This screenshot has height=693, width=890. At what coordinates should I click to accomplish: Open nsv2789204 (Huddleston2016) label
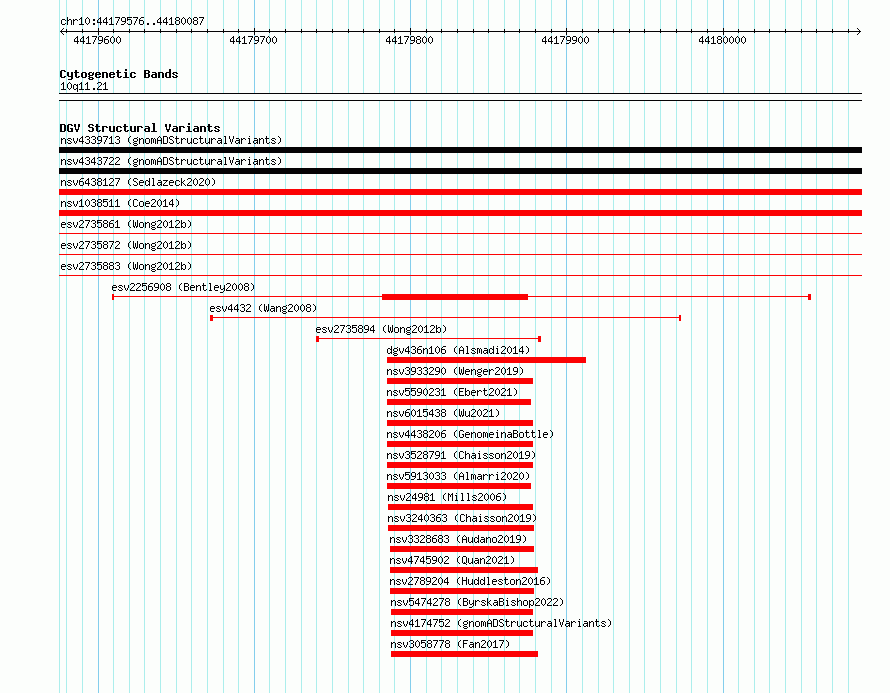pyautogui.click(x=470, y=581)
